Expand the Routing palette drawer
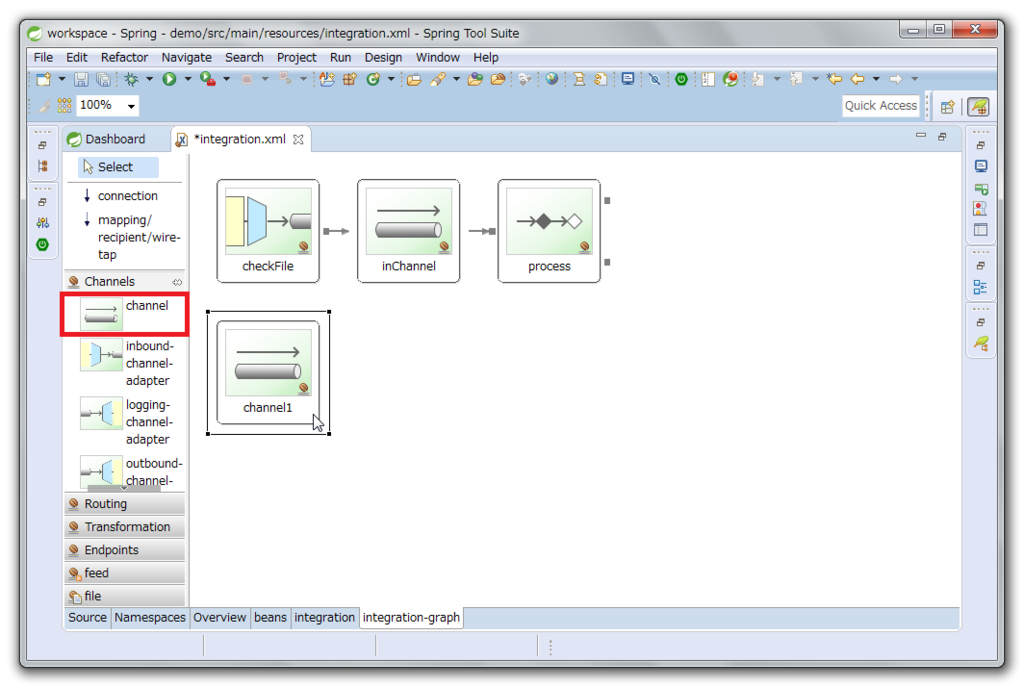The image size is (1024, 687). [124, 504]
